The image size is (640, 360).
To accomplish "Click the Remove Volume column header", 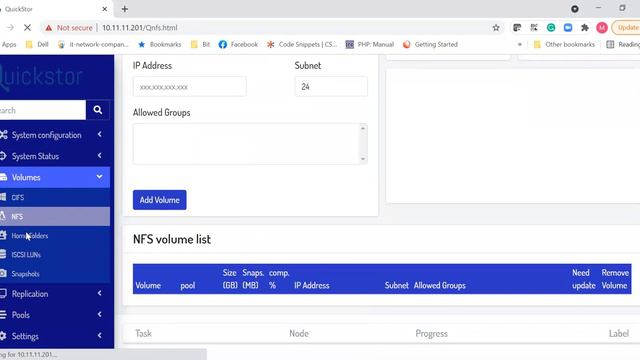I will coord(615,279).
